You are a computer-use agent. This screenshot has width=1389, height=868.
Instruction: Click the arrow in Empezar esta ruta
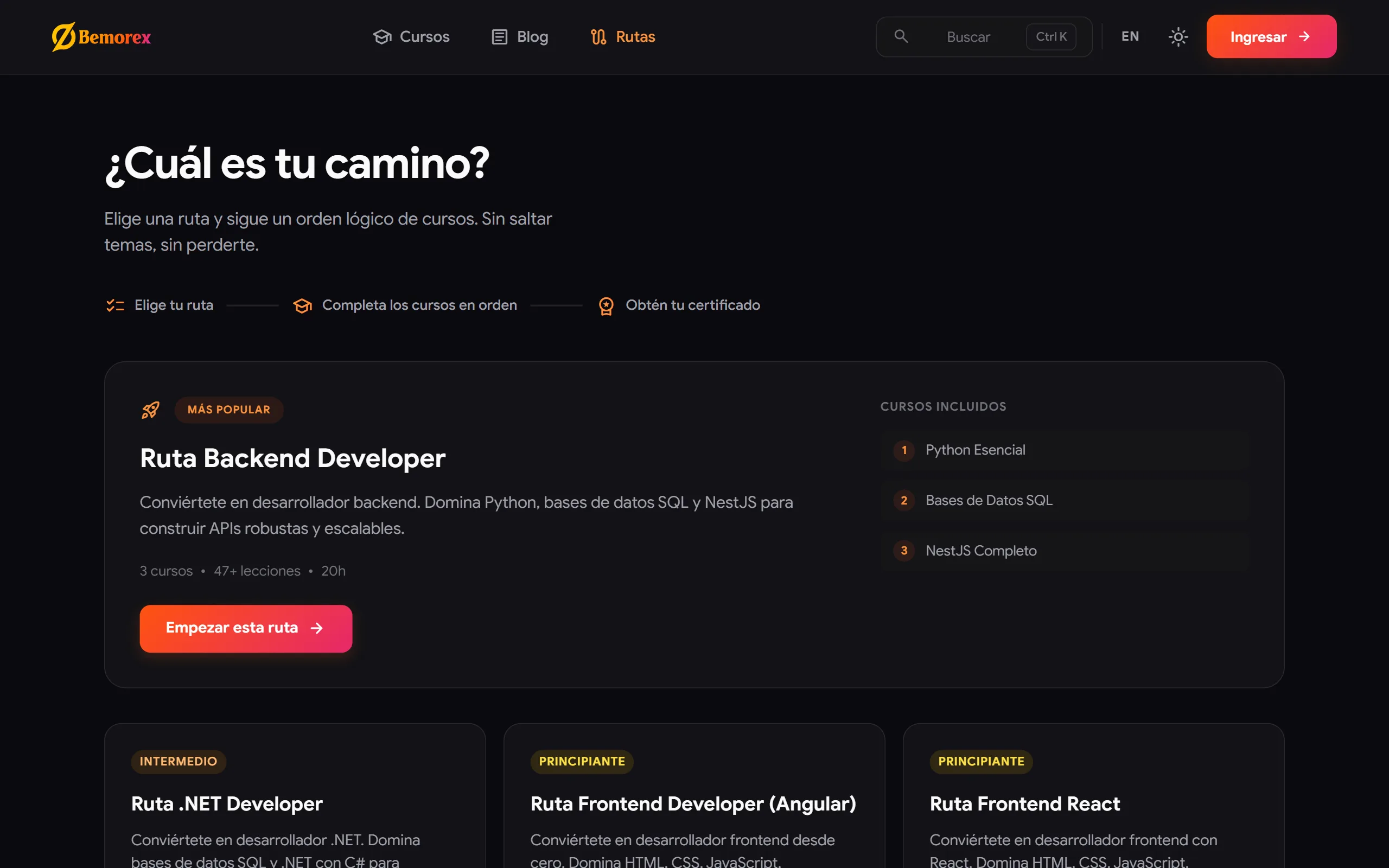pos(316,628)
